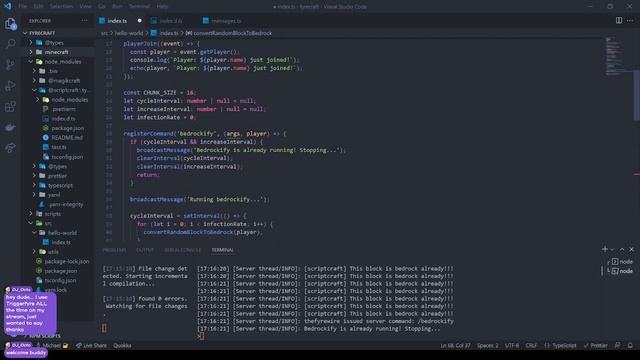Change line endings via CRLF item

(531, 345)
